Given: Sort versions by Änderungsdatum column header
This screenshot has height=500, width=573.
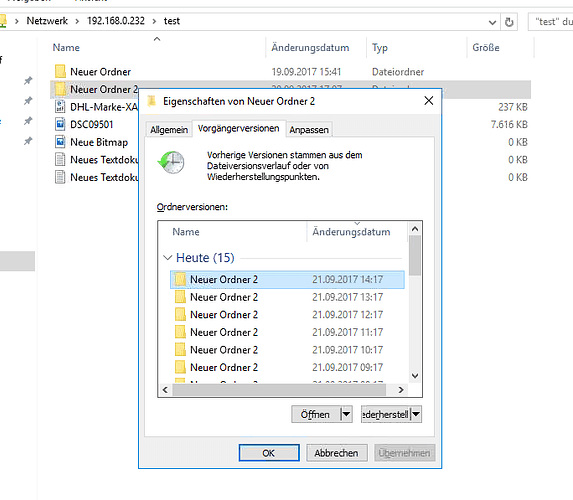Looking at the screenshot, I should [x=351, y=232].
